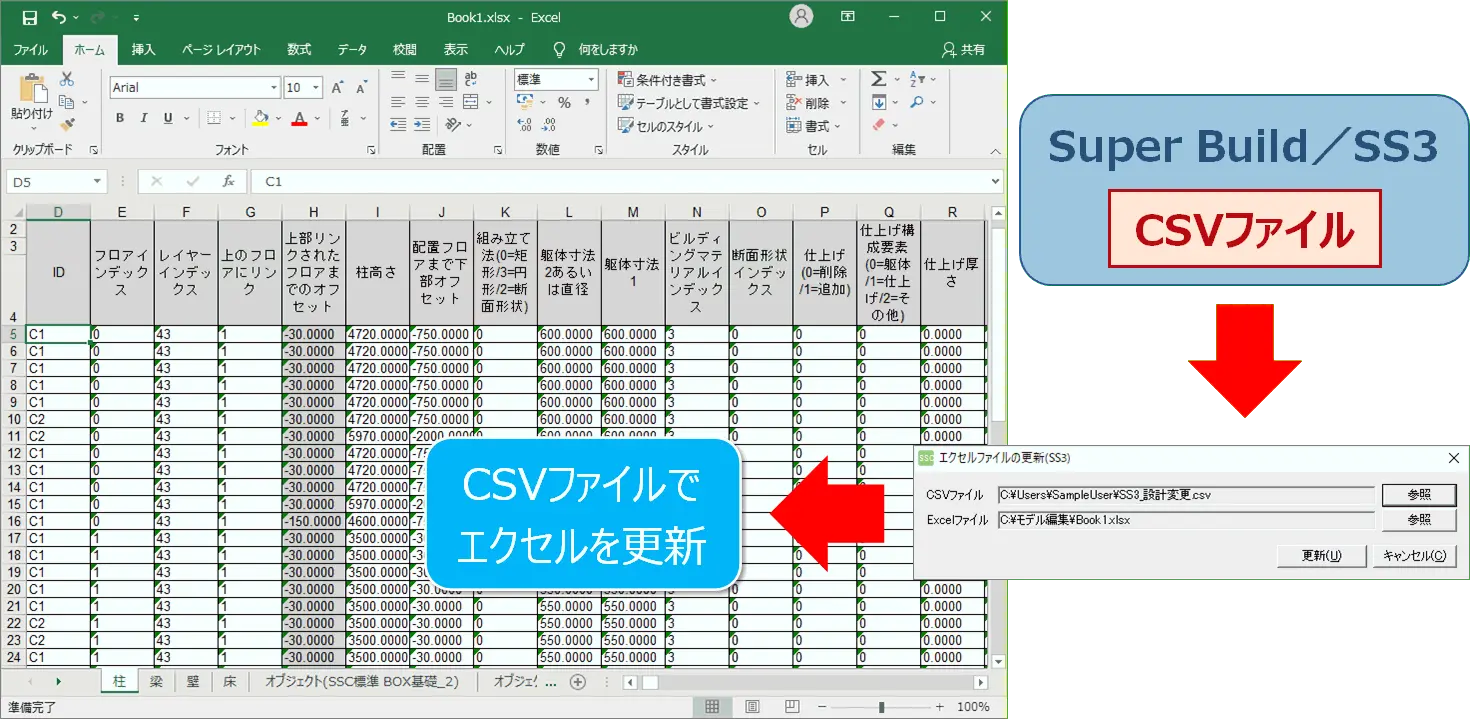
Task: Increase decimal places
Action: pyautogui.click(x=525, y=125)
